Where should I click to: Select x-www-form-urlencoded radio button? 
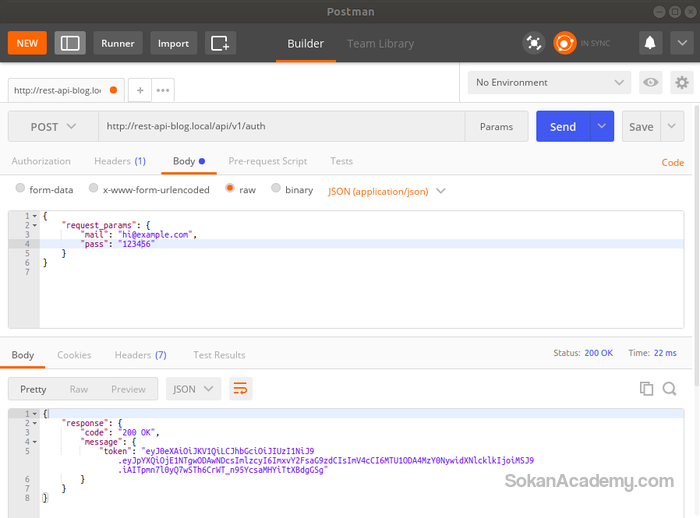click(x=93, y=188)
